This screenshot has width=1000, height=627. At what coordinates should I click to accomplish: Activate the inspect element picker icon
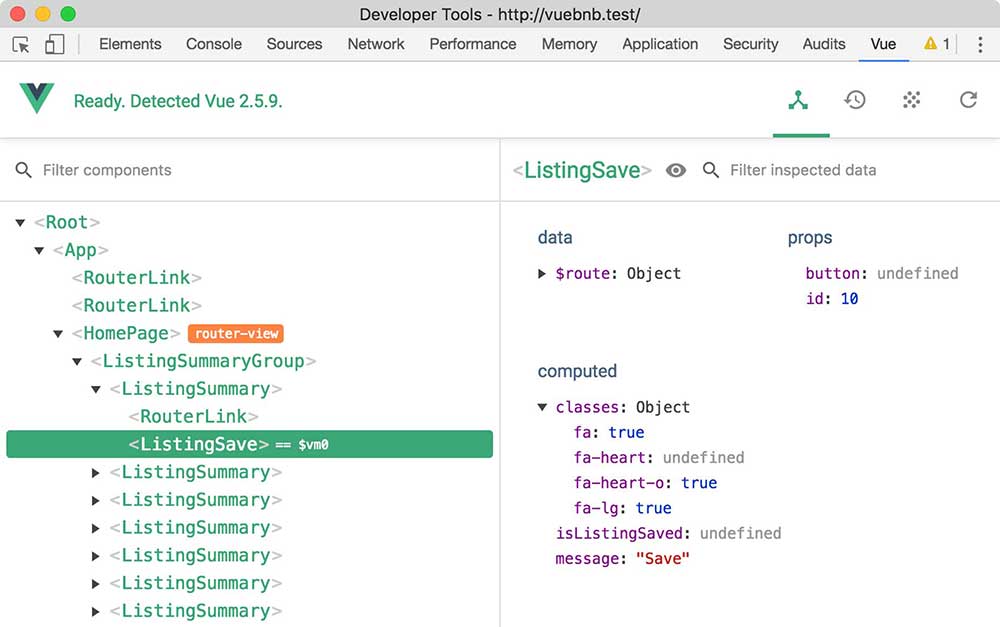[21, 45]
